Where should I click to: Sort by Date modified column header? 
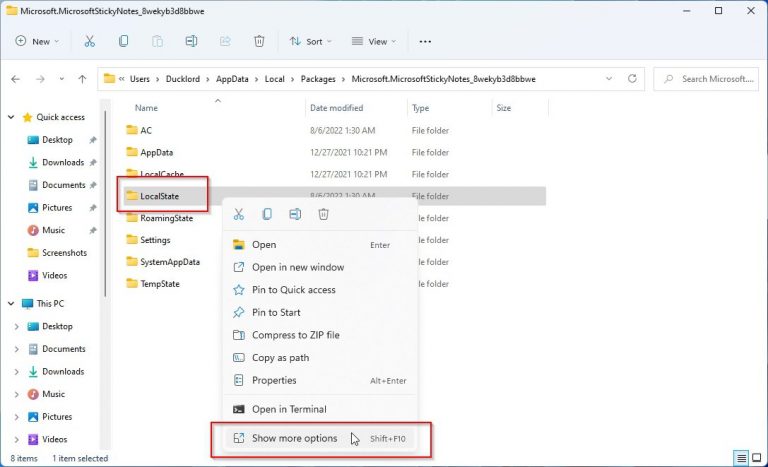pyautogui.click(x=336, y=108)
